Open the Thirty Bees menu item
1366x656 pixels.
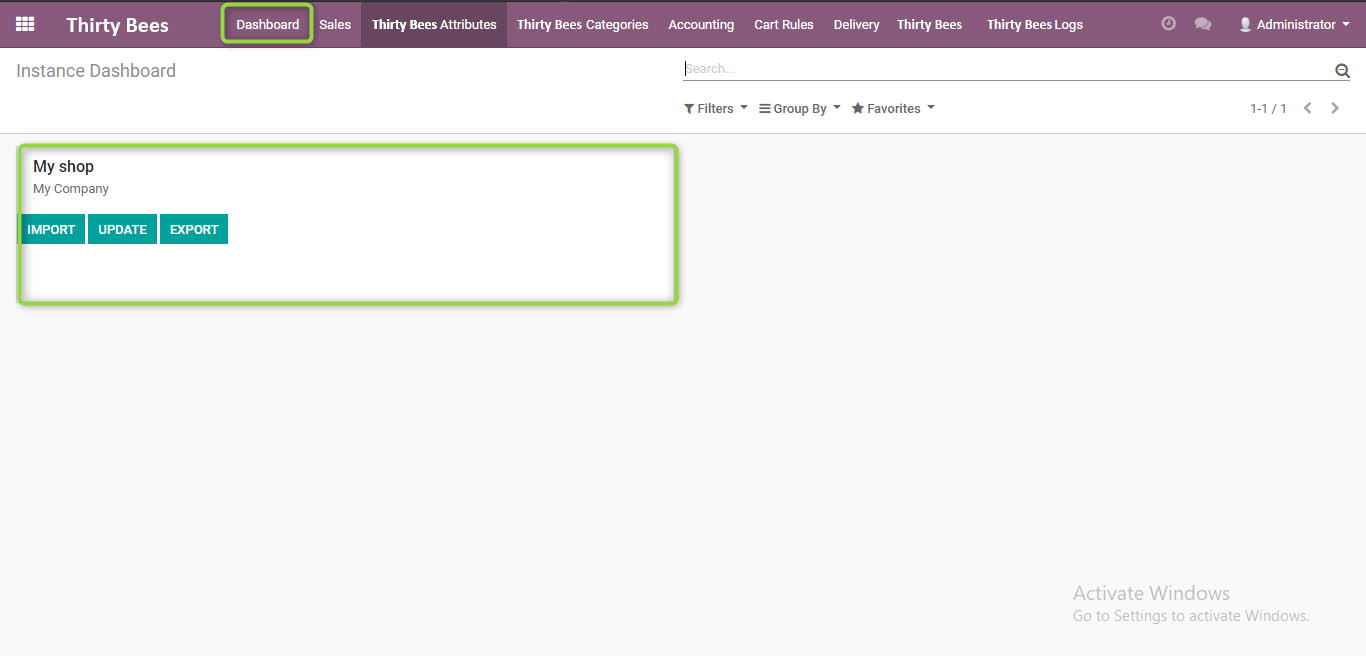(929, 24)
